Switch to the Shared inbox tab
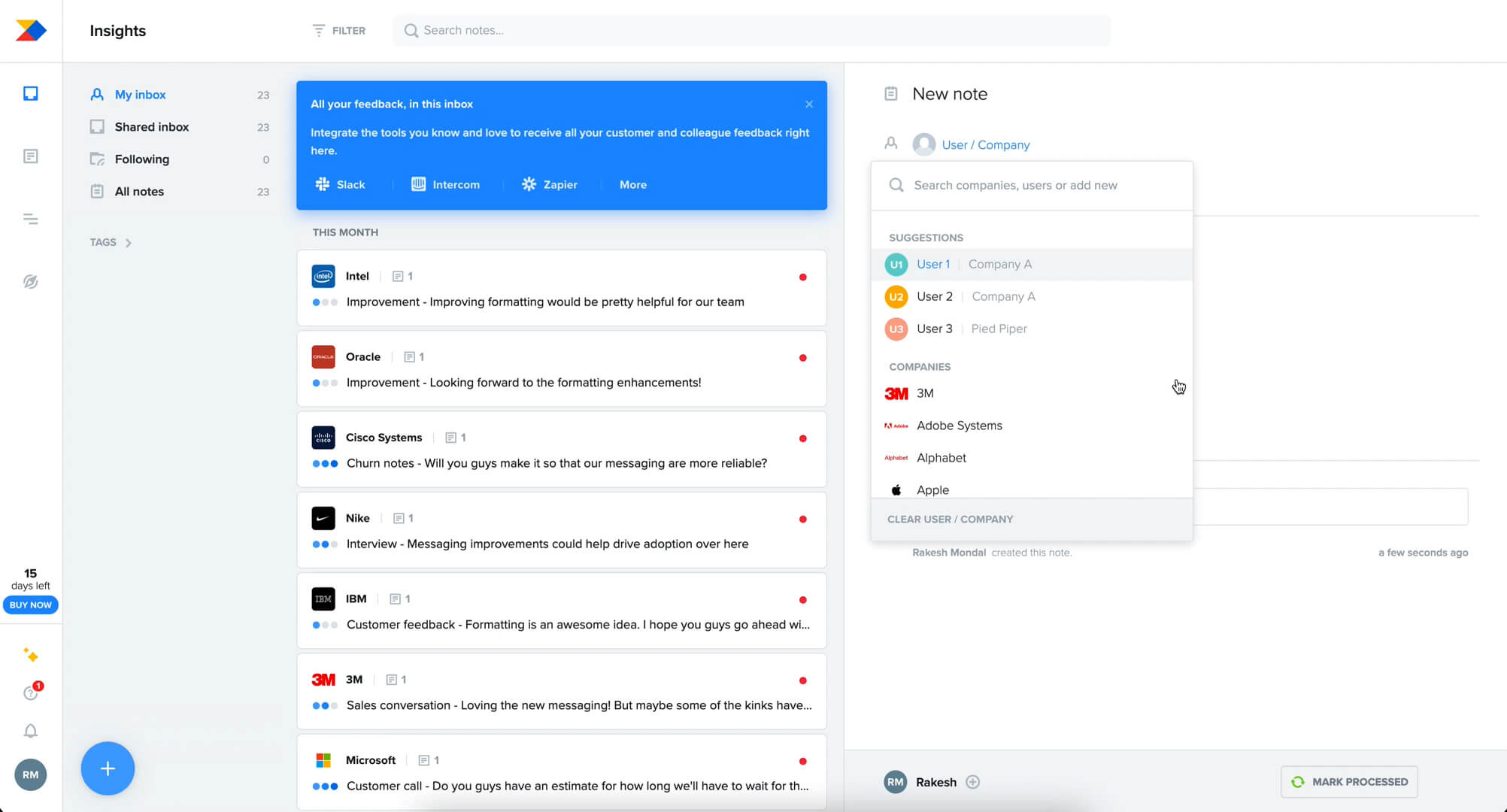1507x812 pixels. (x=151, y=126)
